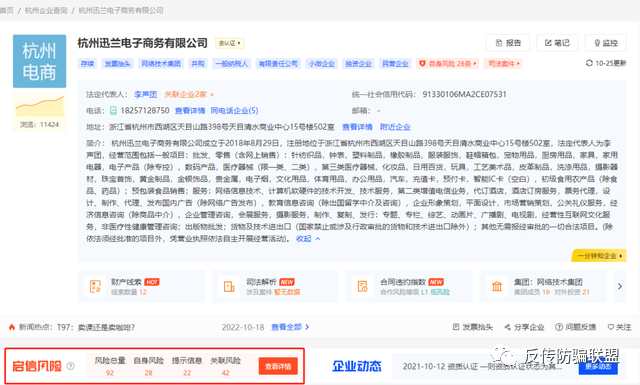Expand the 去认证 certification badge
The width and height of the screenshot is (640, 385).
point(229,43)
